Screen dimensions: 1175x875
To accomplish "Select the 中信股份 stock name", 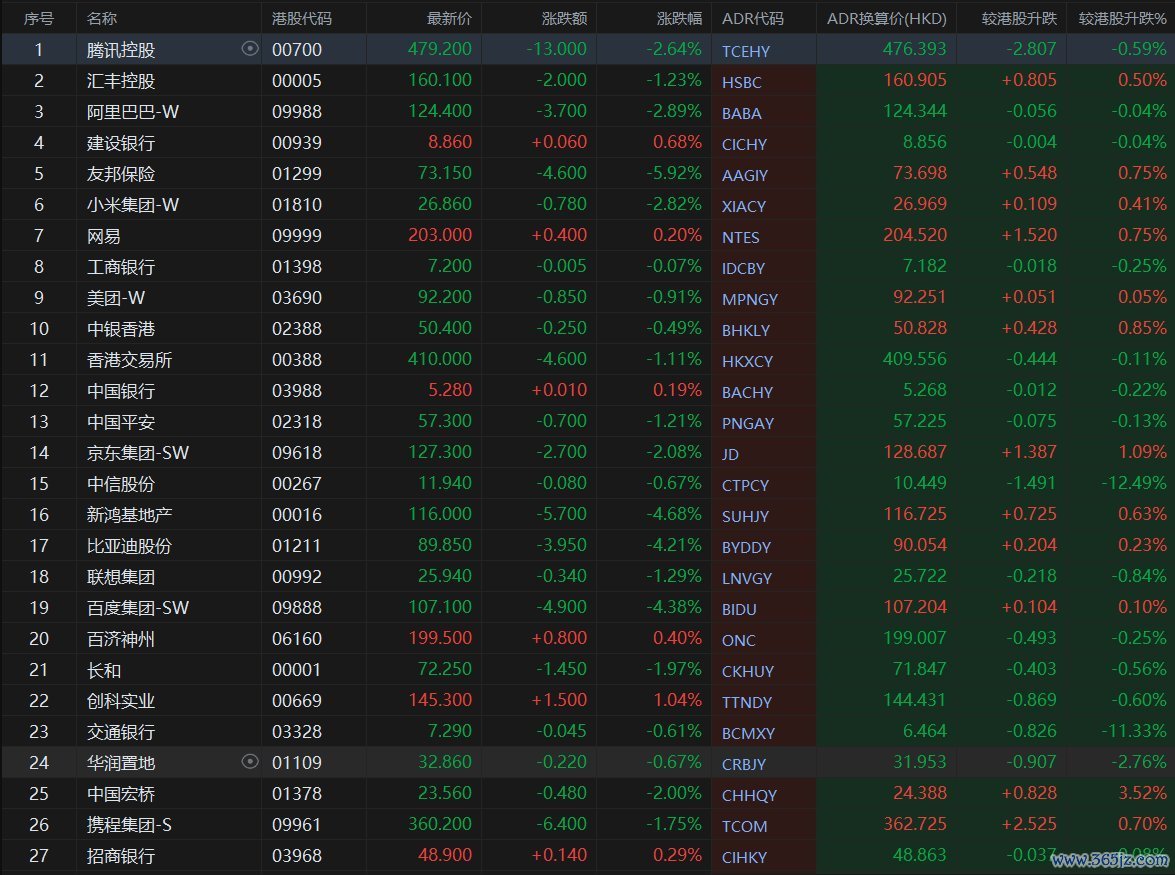I will (x=121, y=484).
